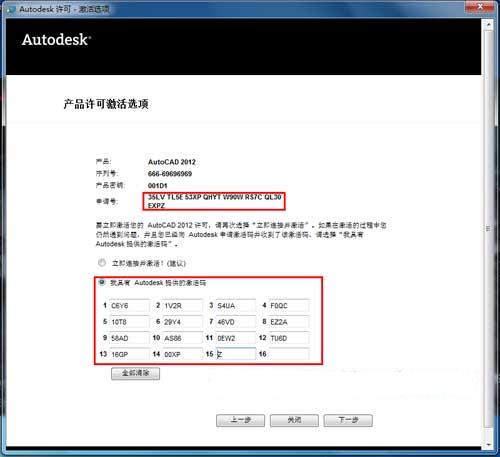Click the scrollbar down arrow
This screenshot has height=457, width=500.
pos(489,445)
